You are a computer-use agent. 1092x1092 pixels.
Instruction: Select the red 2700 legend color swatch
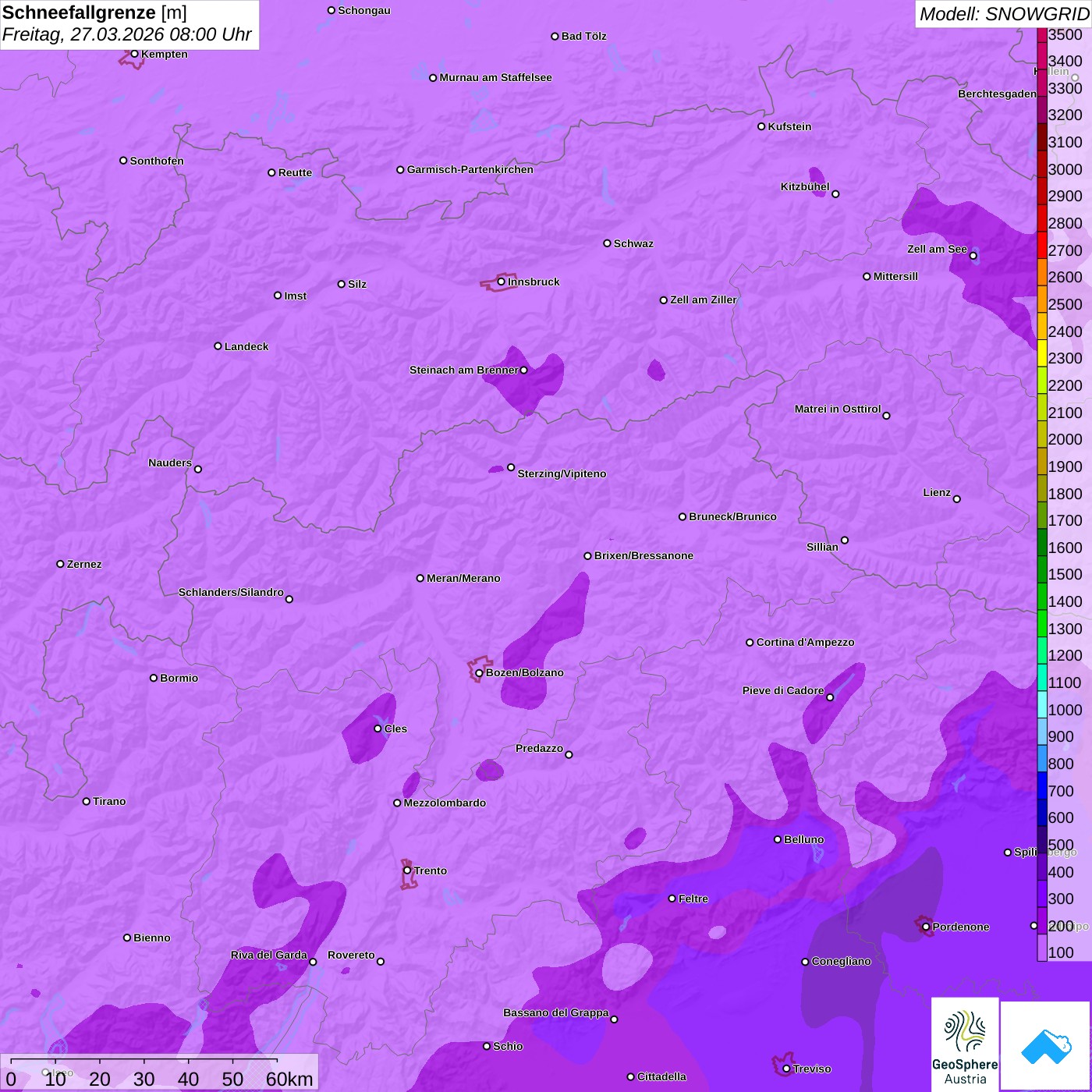click(x=1042, y=245)
